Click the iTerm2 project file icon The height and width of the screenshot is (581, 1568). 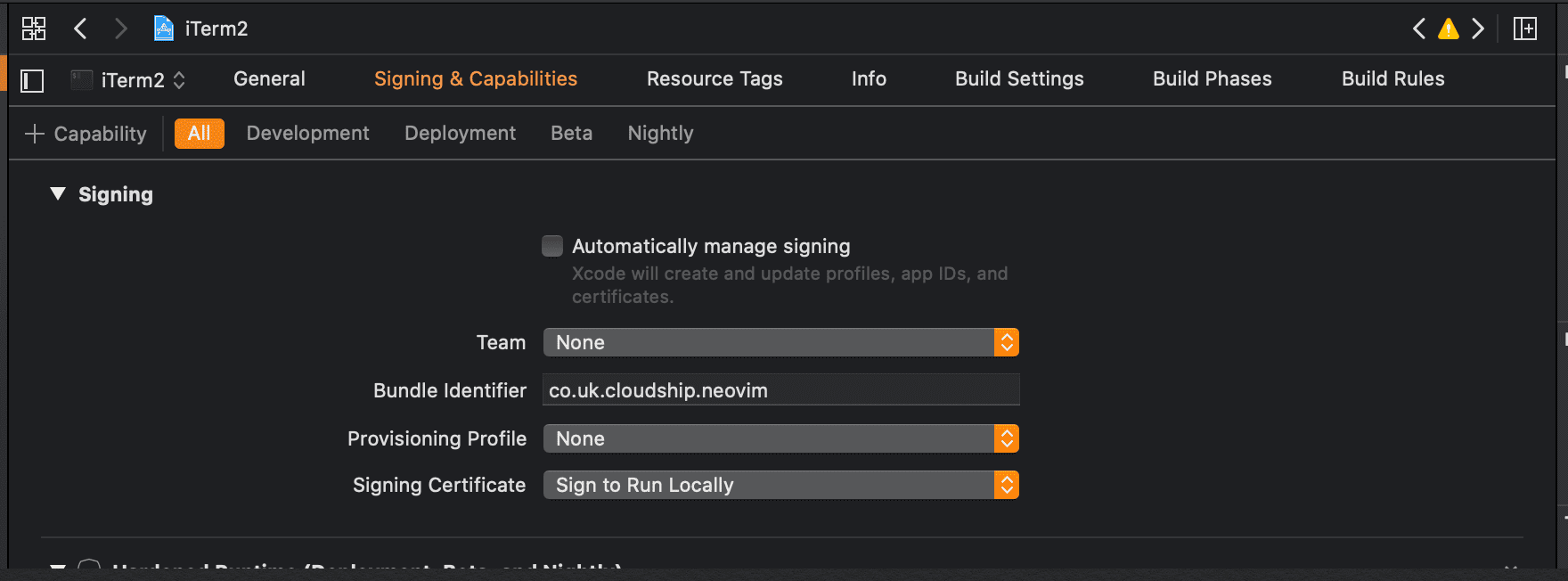pos(164,29)
